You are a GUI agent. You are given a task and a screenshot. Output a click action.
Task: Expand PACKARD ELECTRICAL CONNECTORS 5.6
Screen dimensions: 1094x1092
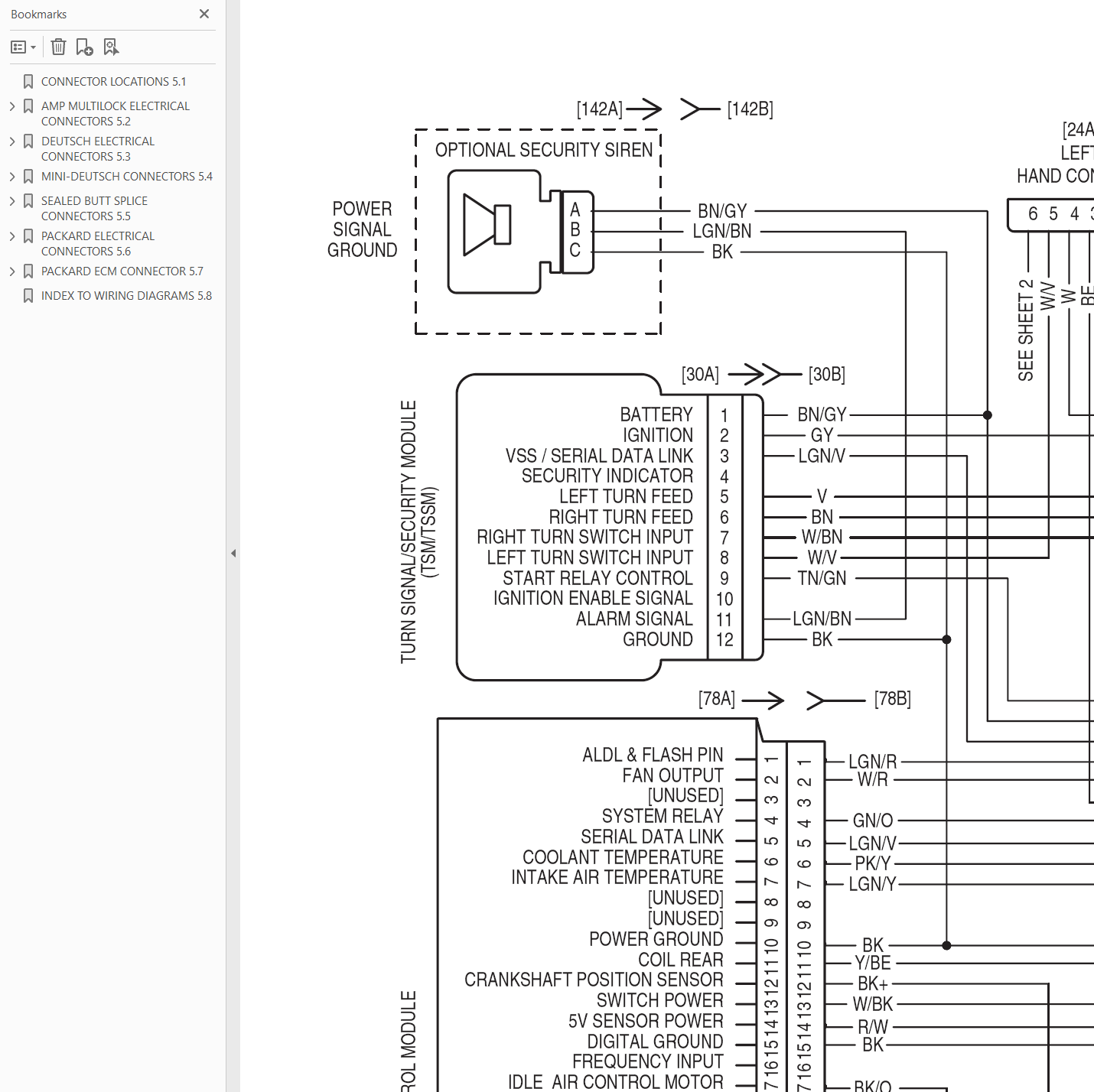[12, 236]
